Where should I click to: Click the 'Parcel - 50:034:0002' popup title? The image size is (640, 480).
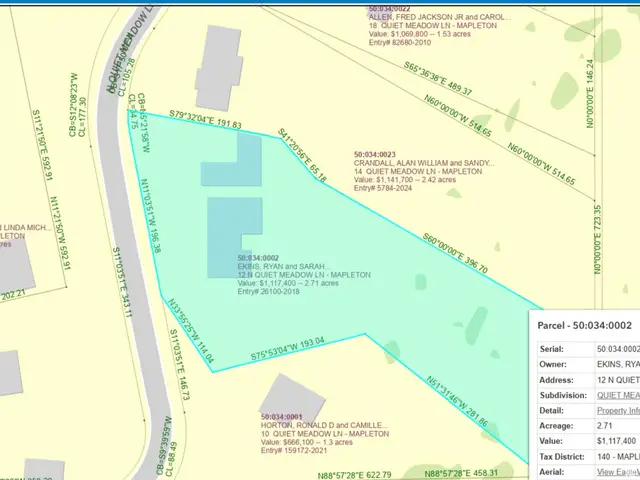click(x=584, y=325)
